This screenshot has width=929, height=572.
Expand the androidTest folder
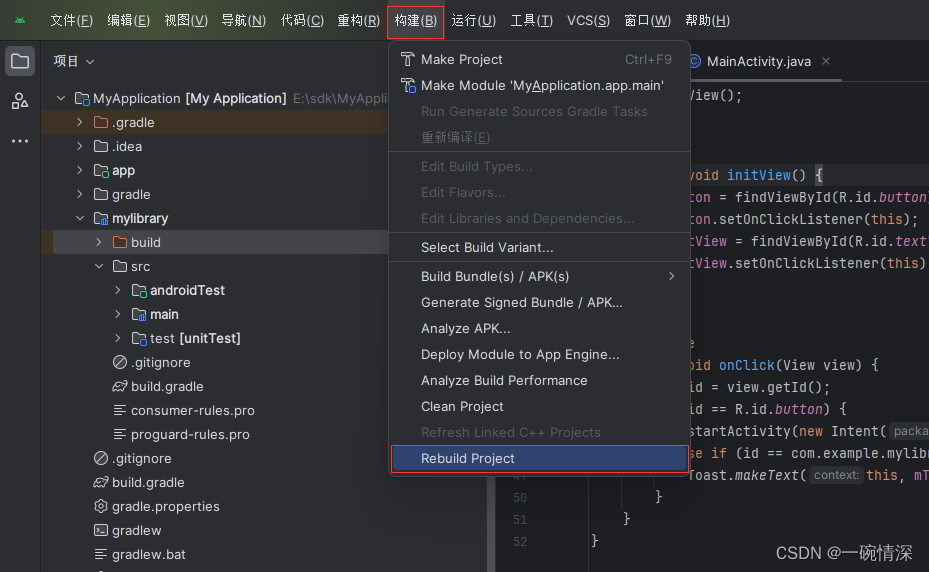(x=118, y=290)
